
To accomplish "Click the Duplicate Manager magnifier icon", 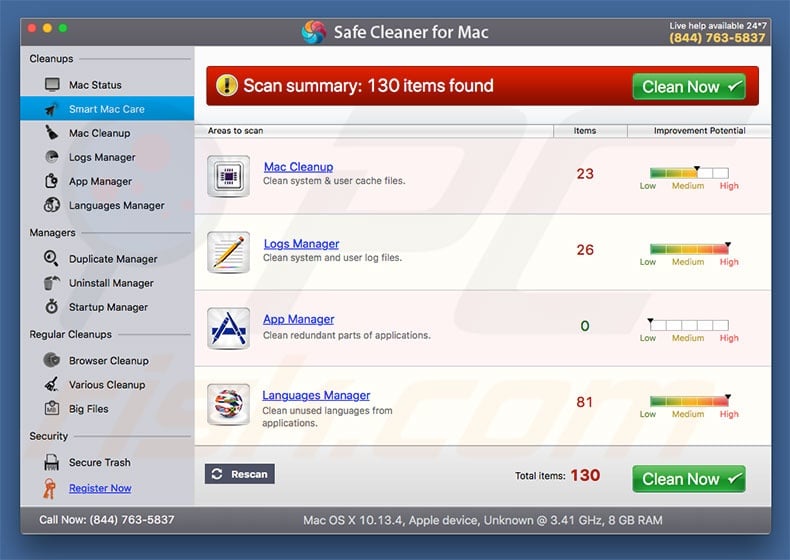I will pos(51,258).
